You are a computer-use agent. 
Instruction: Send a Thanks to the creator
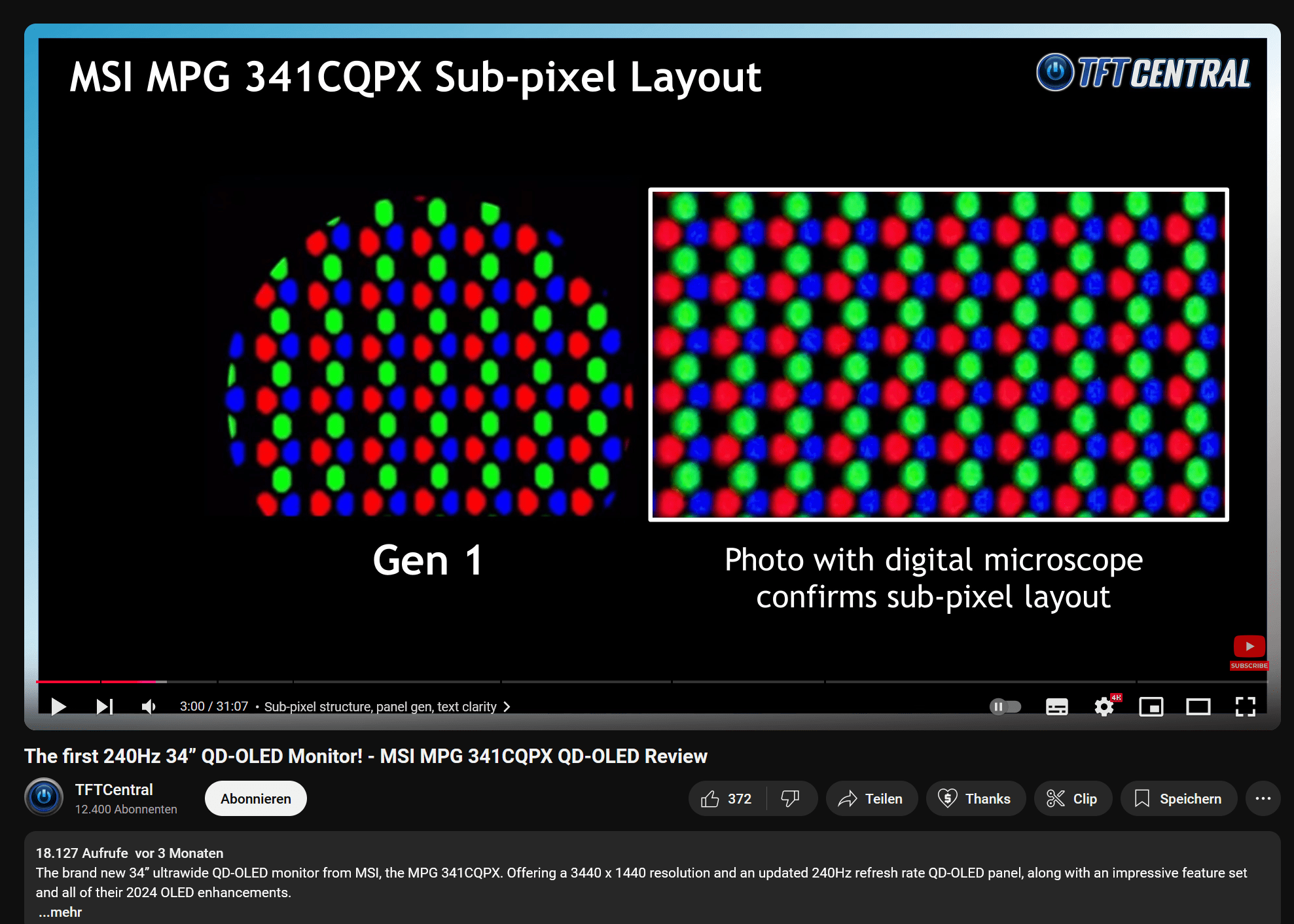975,798
